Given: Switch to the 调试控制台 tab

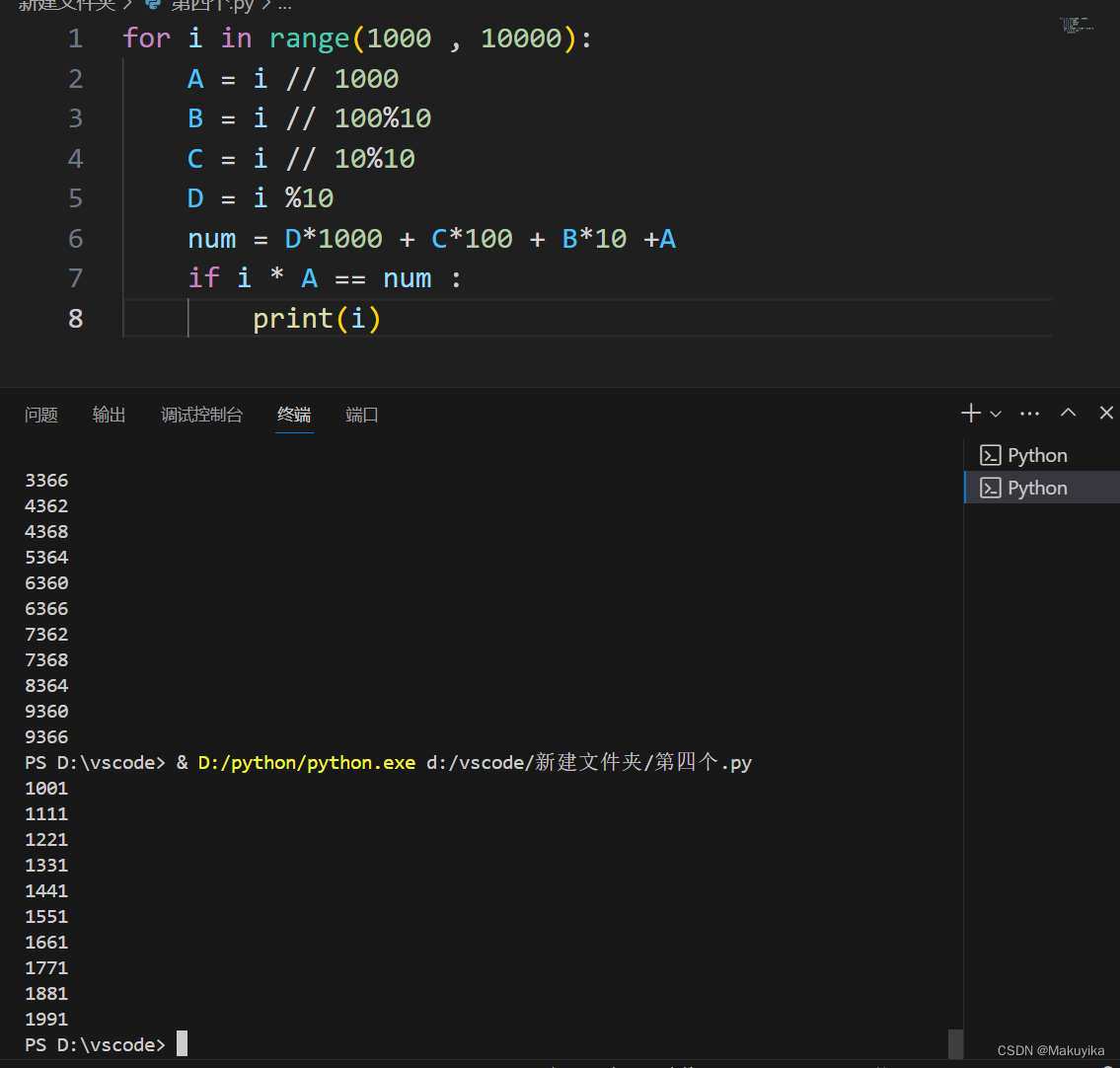Looking at the screenshot, I should point(201,415).
